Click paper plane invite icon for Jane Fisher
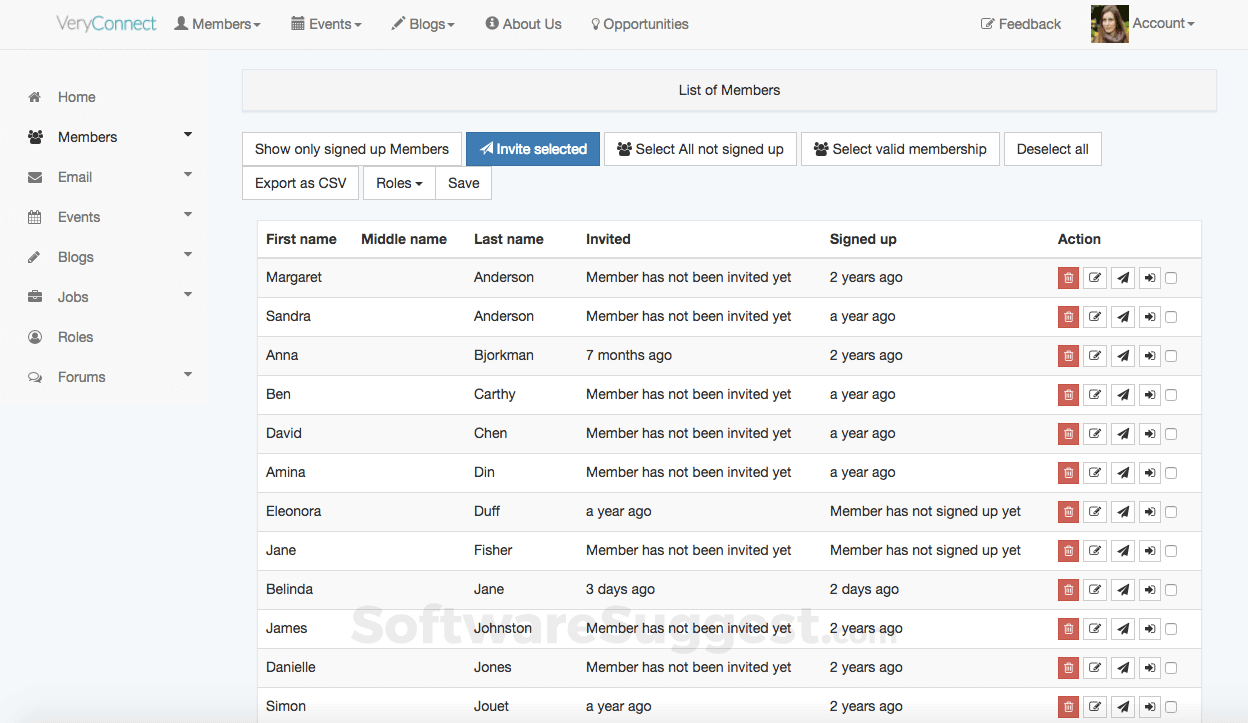Viewport: 1248px width, 723px height. (1123, 551)
